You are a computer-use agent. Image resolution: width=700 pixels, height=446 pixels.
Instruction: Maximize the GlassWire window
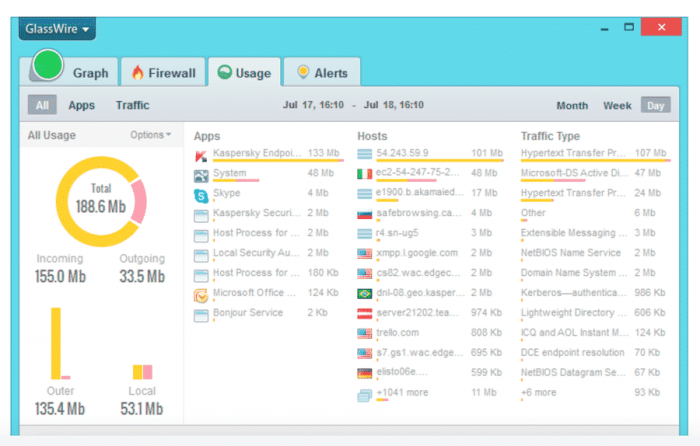pyautogui.click(x=629, y=28)
